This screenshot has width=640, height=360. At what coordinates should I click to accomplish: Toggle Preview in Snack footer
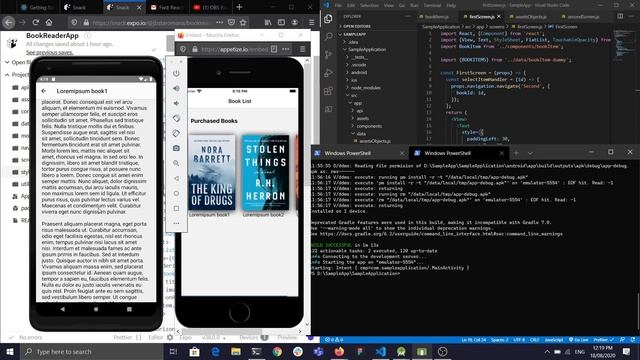tap(287, 338)
